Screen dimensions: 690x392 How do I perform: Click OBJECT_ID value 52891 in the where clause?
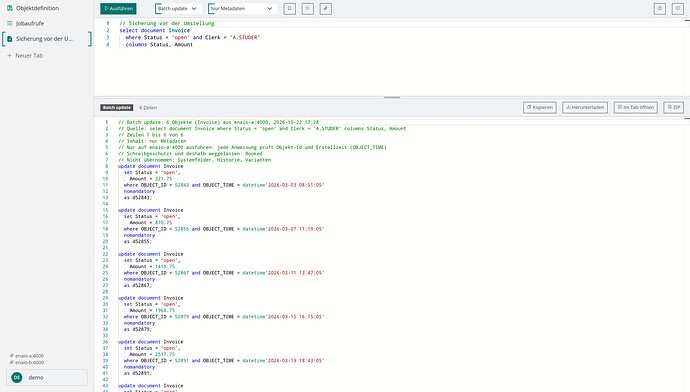[x=182, y=360]
